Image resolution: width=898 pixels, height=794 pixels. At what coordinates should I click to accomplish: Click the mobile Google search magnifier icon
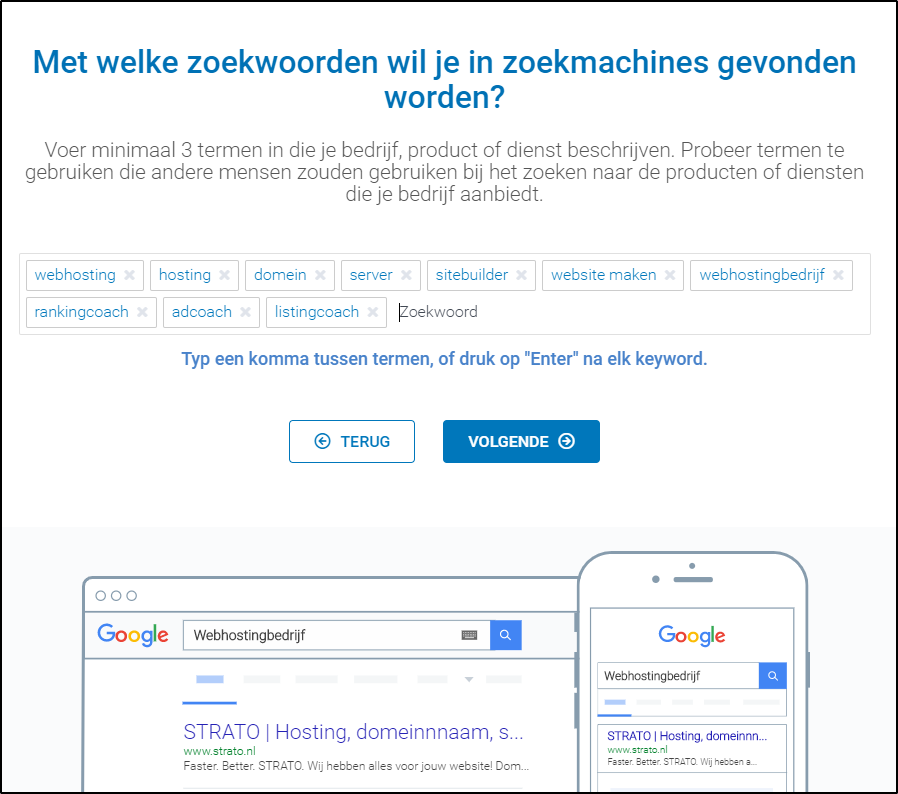pos(773,676)
